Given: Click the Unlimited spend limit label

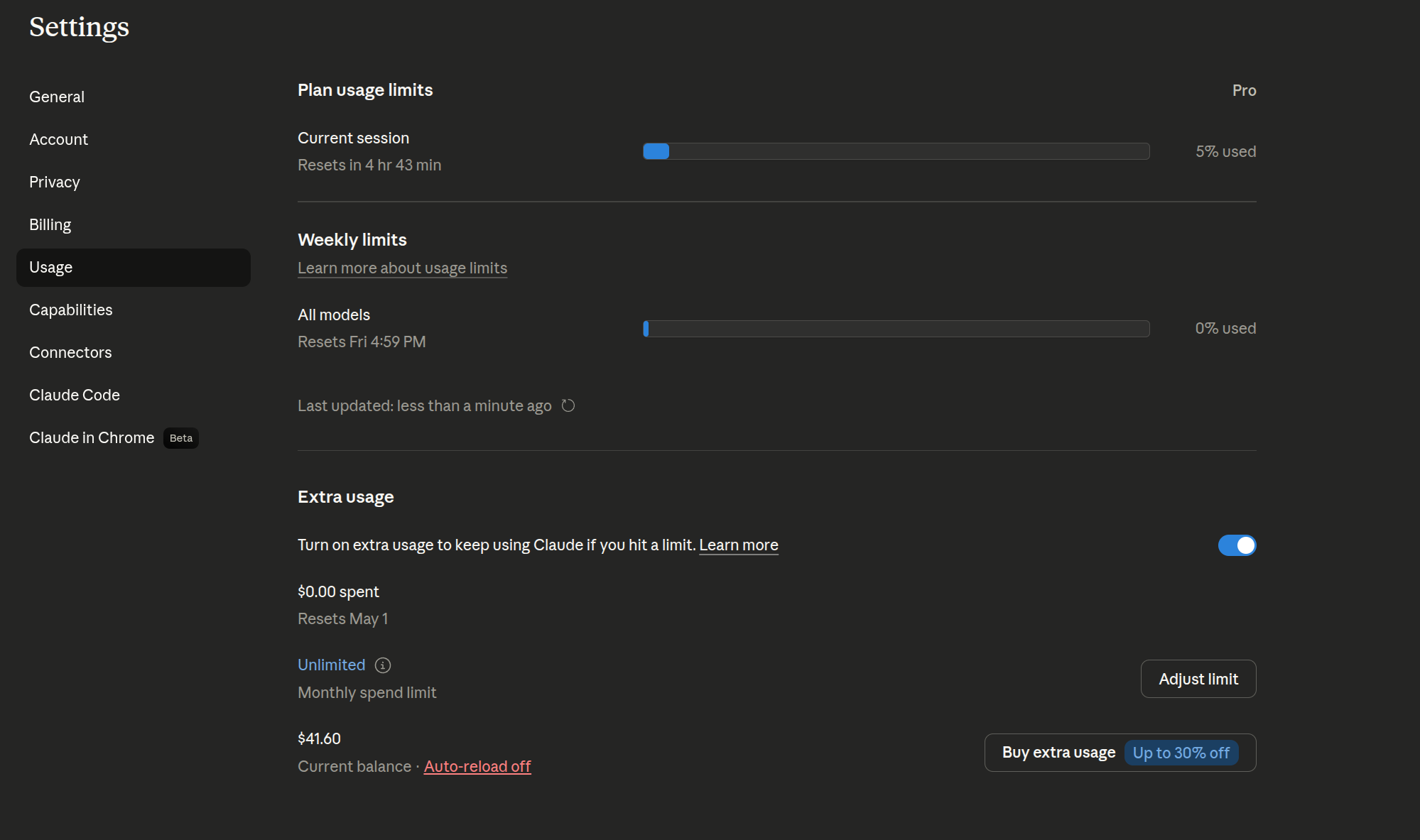Looking at the screenshot, I should [331, 665].
